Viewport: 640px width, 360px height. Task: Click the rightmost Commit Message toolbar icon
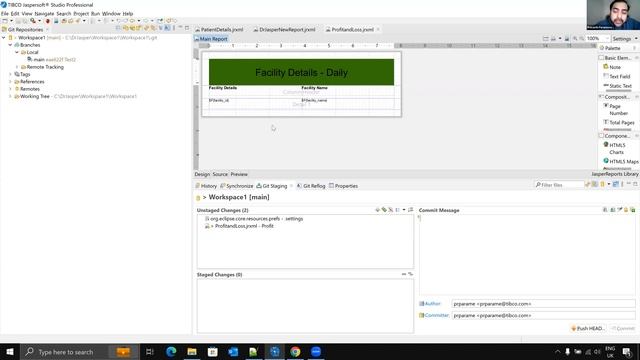[x=633, y=210]
